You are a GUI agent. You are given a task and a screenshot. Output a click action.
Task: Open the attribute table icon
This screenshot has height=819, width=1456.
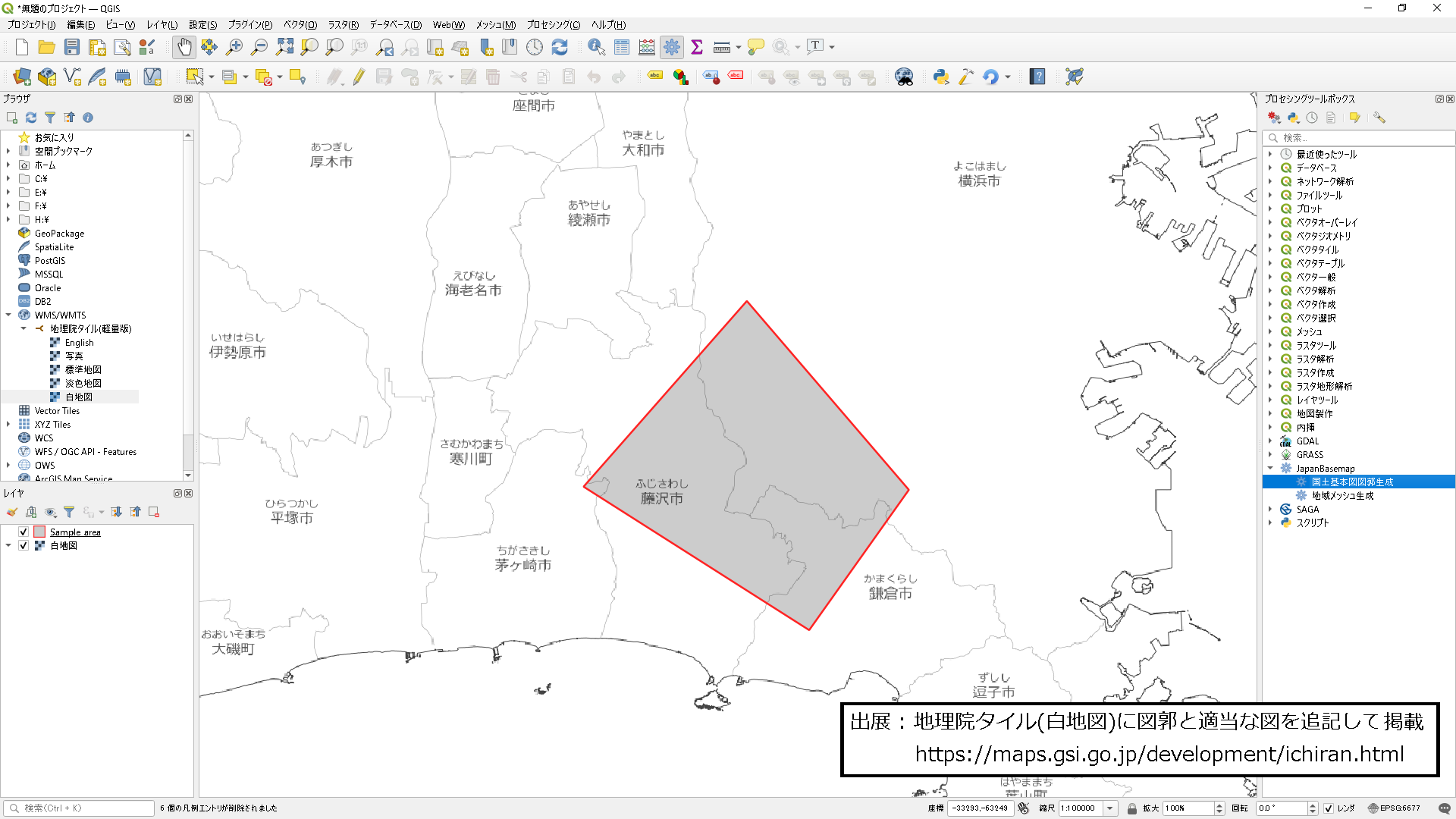(622, 47)
